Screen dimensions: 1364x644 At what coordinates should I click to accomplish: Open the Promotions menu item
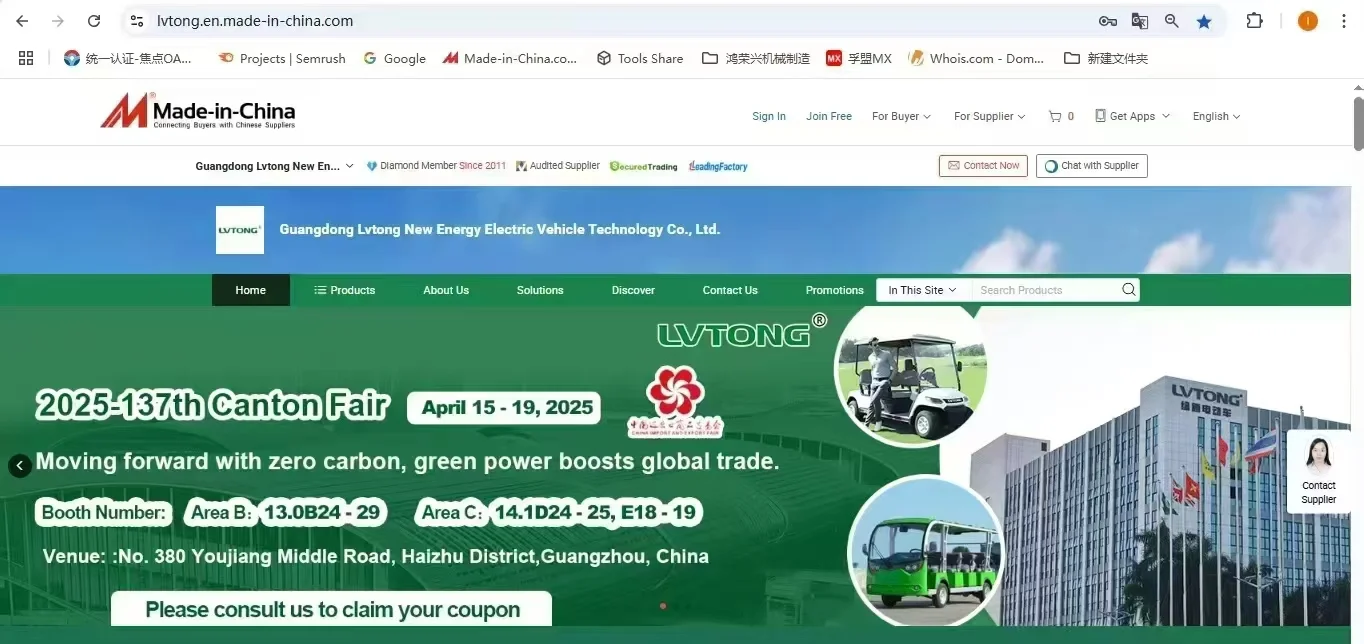tap(834, 290)
